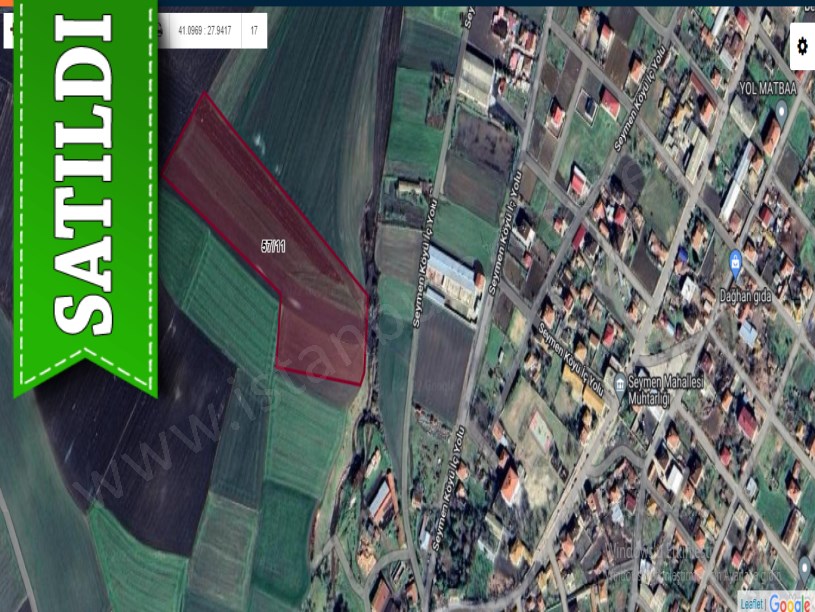Select the Dağhan gıda shop marker

(x=735, y=264)
